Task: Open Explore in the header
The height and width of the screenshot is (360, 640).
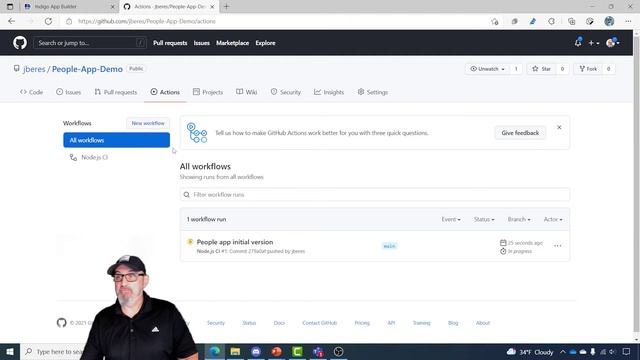Action: pyautogui.click(x=265, y=43)
